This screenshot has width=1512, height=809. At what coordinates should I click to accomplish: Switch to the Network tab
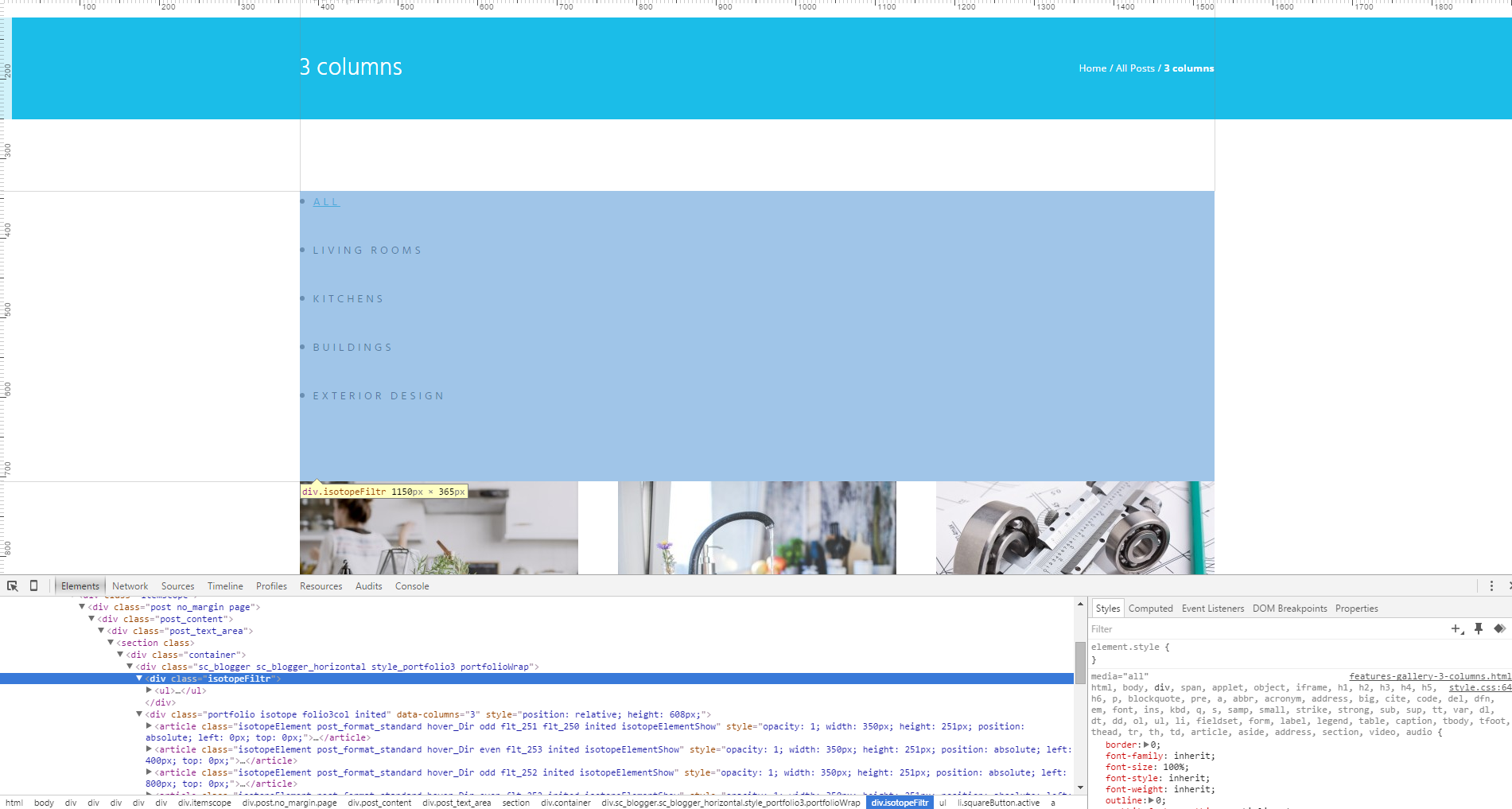click(x=130, y=586)
